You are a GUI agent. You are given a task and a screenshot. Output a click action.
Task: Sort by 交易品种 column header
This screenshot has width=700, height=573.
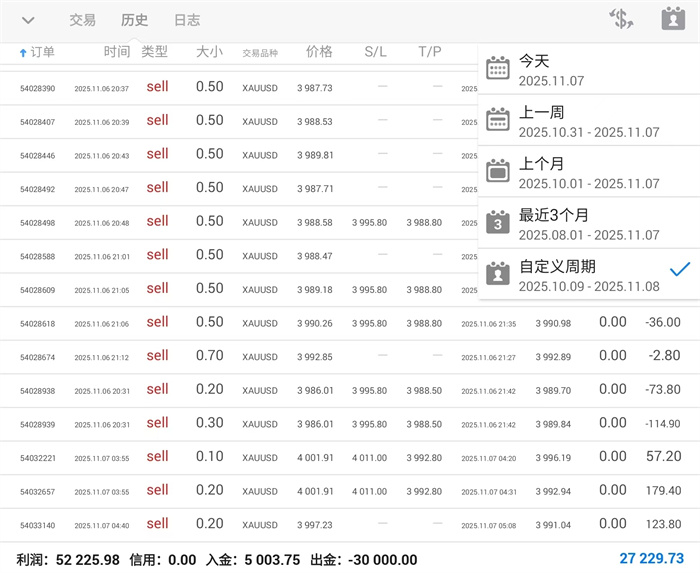[260, 53]
